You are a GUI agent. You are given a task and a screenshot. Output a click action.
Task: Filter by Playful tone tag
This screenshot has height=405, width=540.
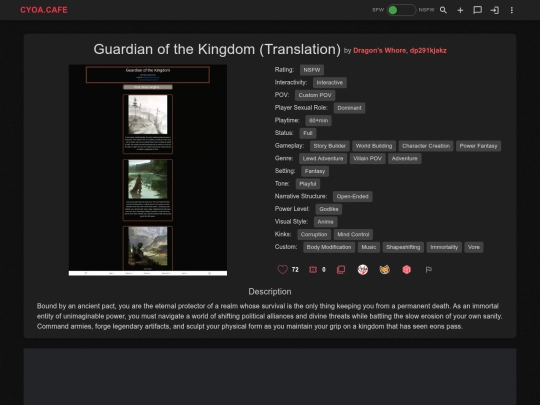[x=308, y=184]
